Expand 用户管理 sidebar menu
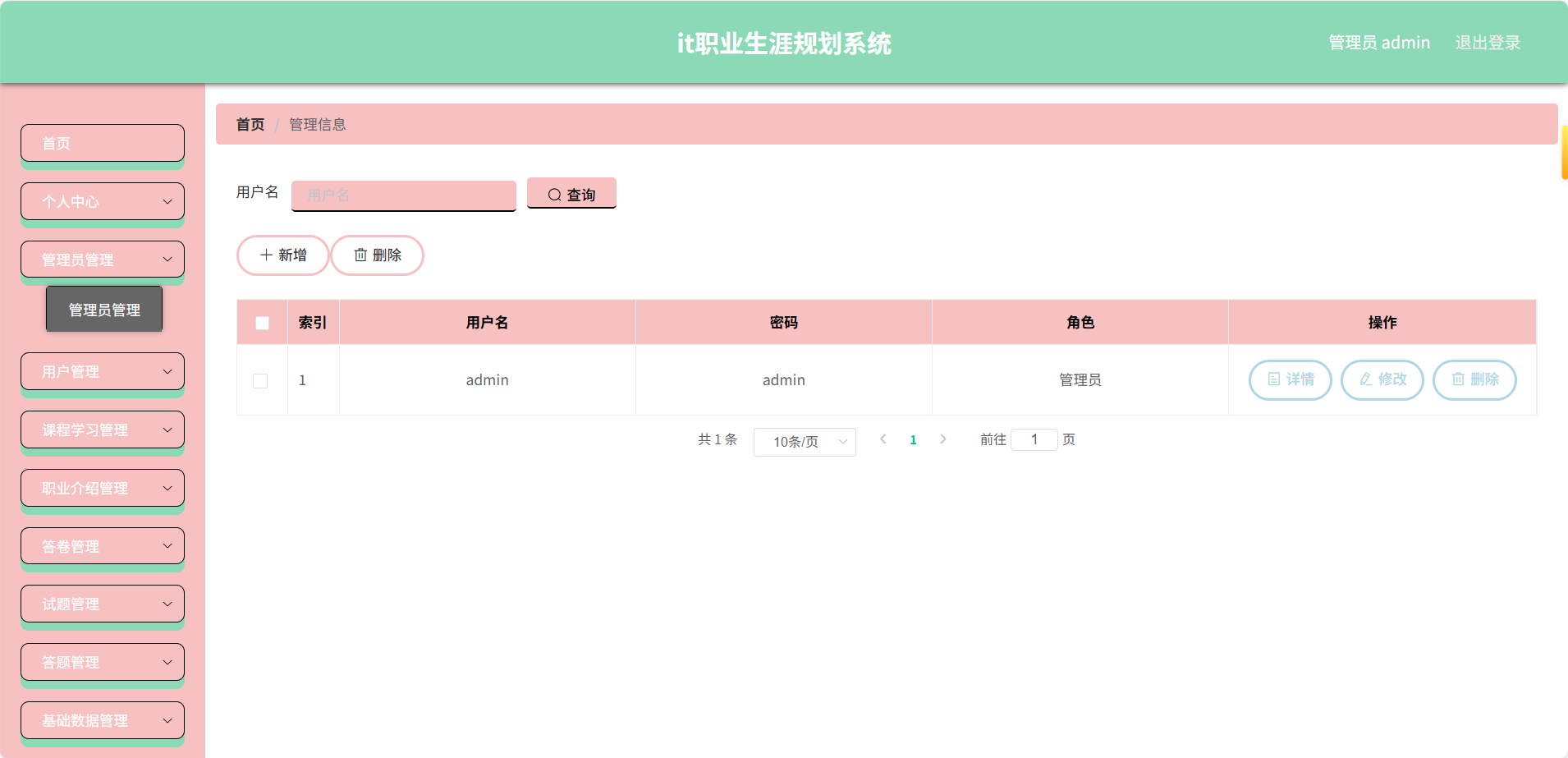Viewport: 1568px width, 758px height. click(103, 372)
